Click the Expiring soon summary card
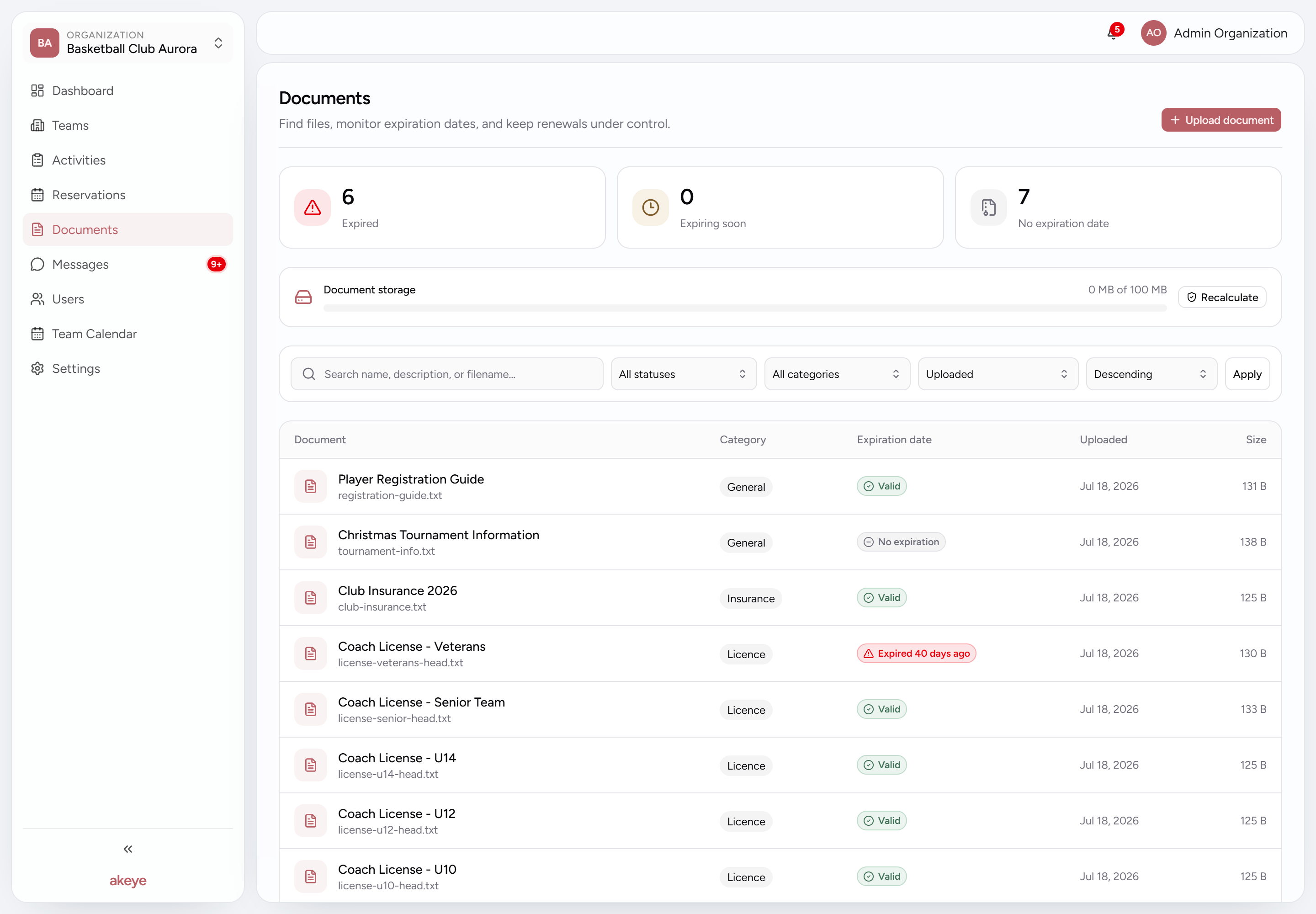 click(780, 207)
